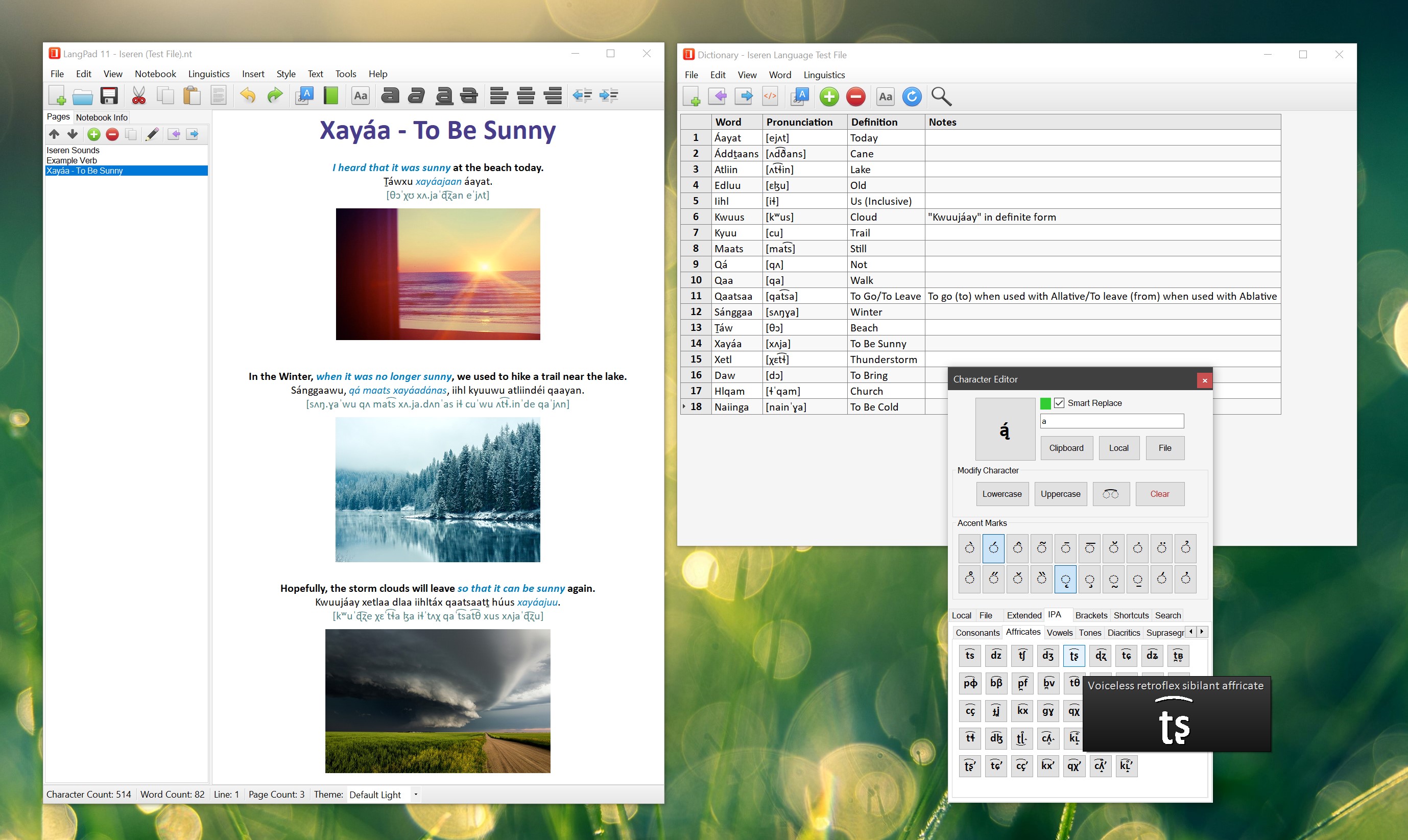Center-align the text via toolbar
The height and width of the screenshot is (840, 1408).
tap(526, 95)
